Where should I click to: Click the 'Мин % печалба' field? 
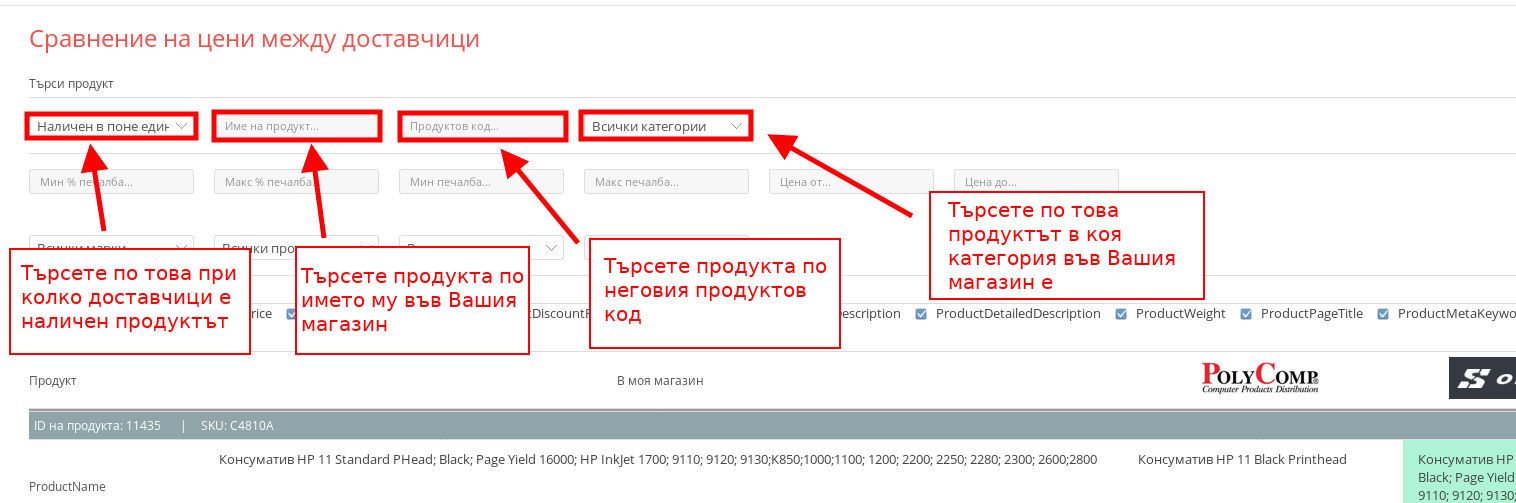click(x=111, y=182)
